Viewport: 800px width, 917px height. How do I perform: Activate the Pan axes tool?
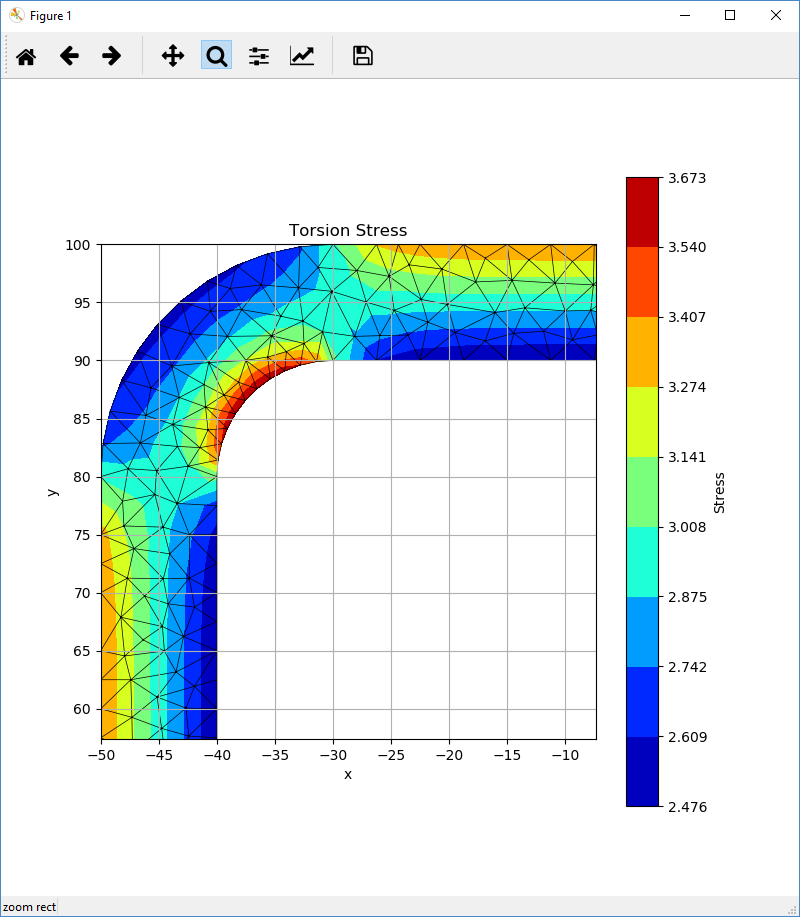click(x=173, y=56)
